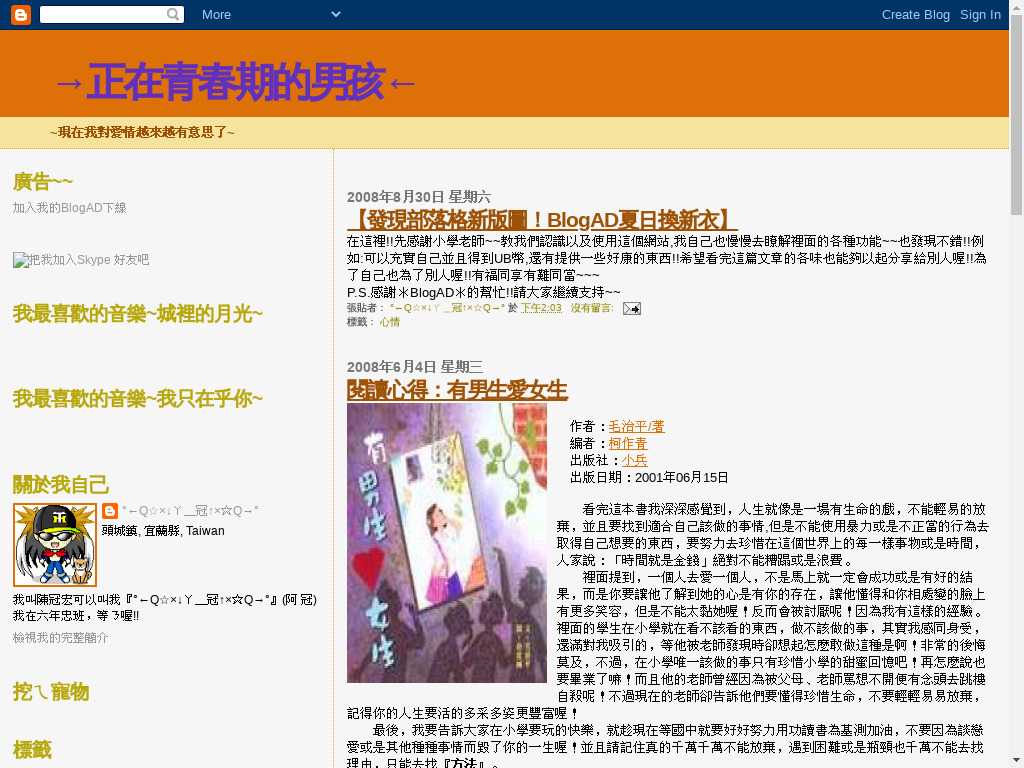The height and width of the screenshot is (768, 1024).
Task: Click sidebar heading 我最喜歡的音樂~我只在乎你~
Action: [138, 398]
